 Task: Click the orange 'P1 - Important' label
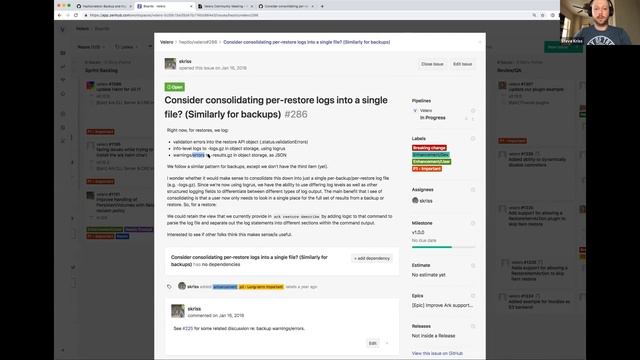[427, 169]
